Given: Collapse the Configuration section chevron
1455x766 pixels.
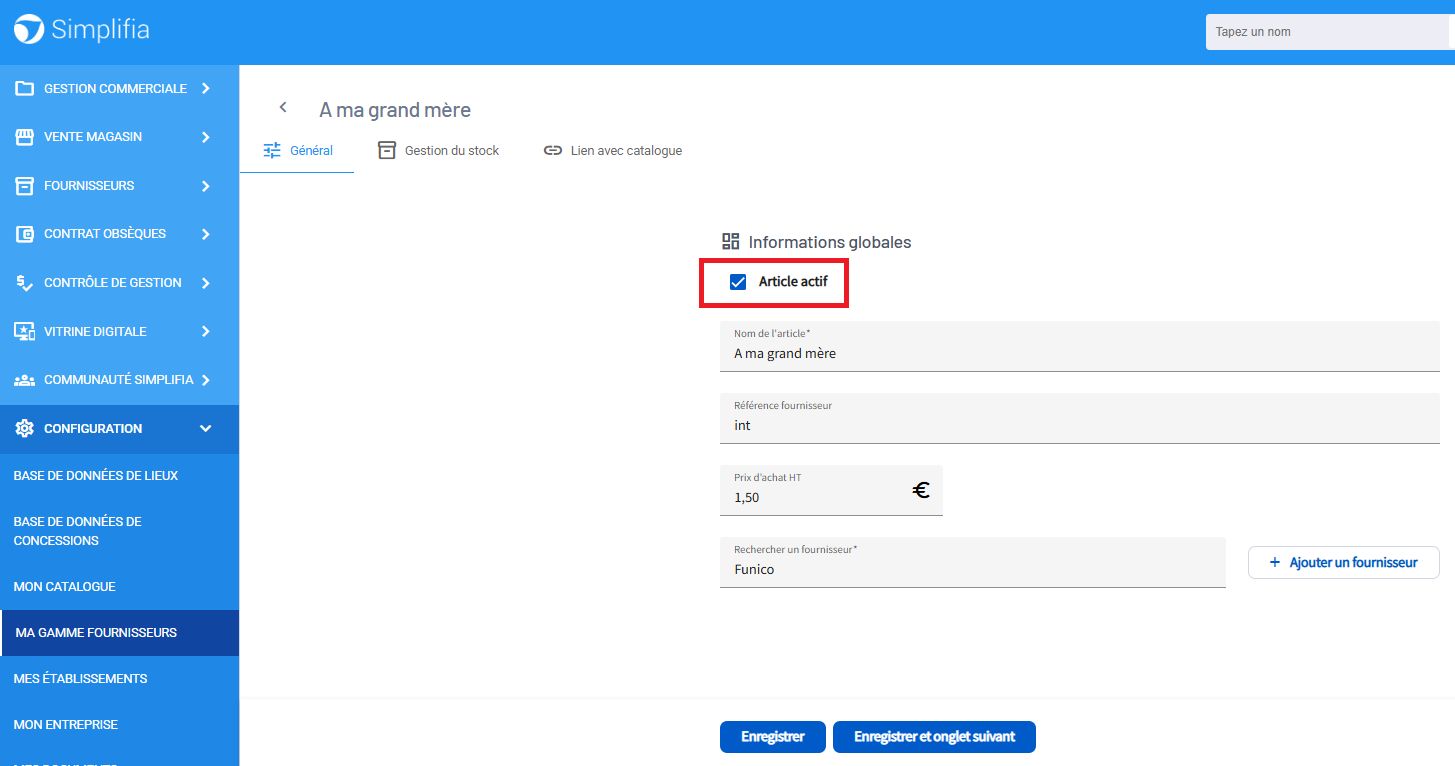Looking at the screenshot, I should click(206, 428).
